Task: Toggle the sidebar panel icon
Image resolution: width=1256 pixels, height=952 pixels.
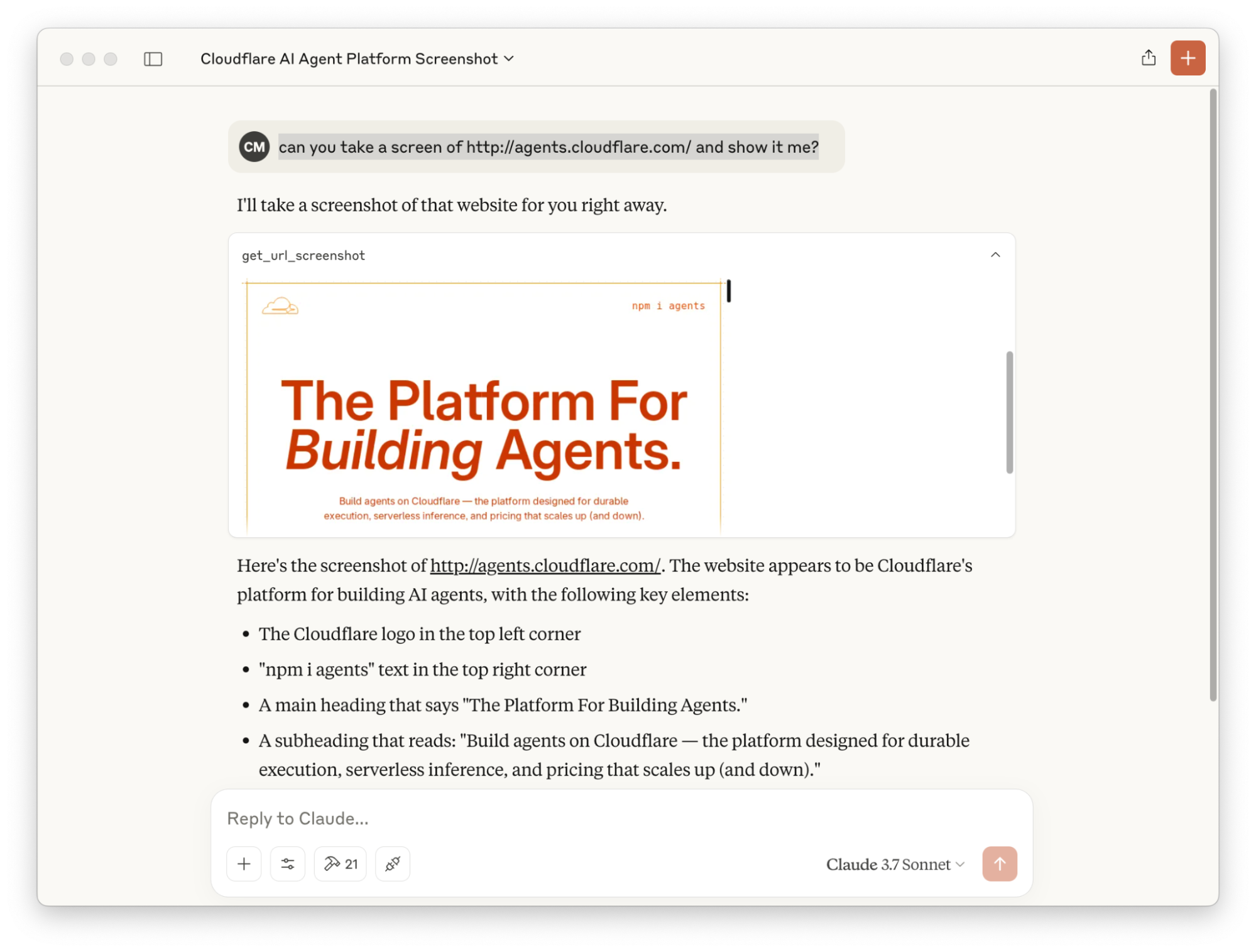Action: coord(153,59)
